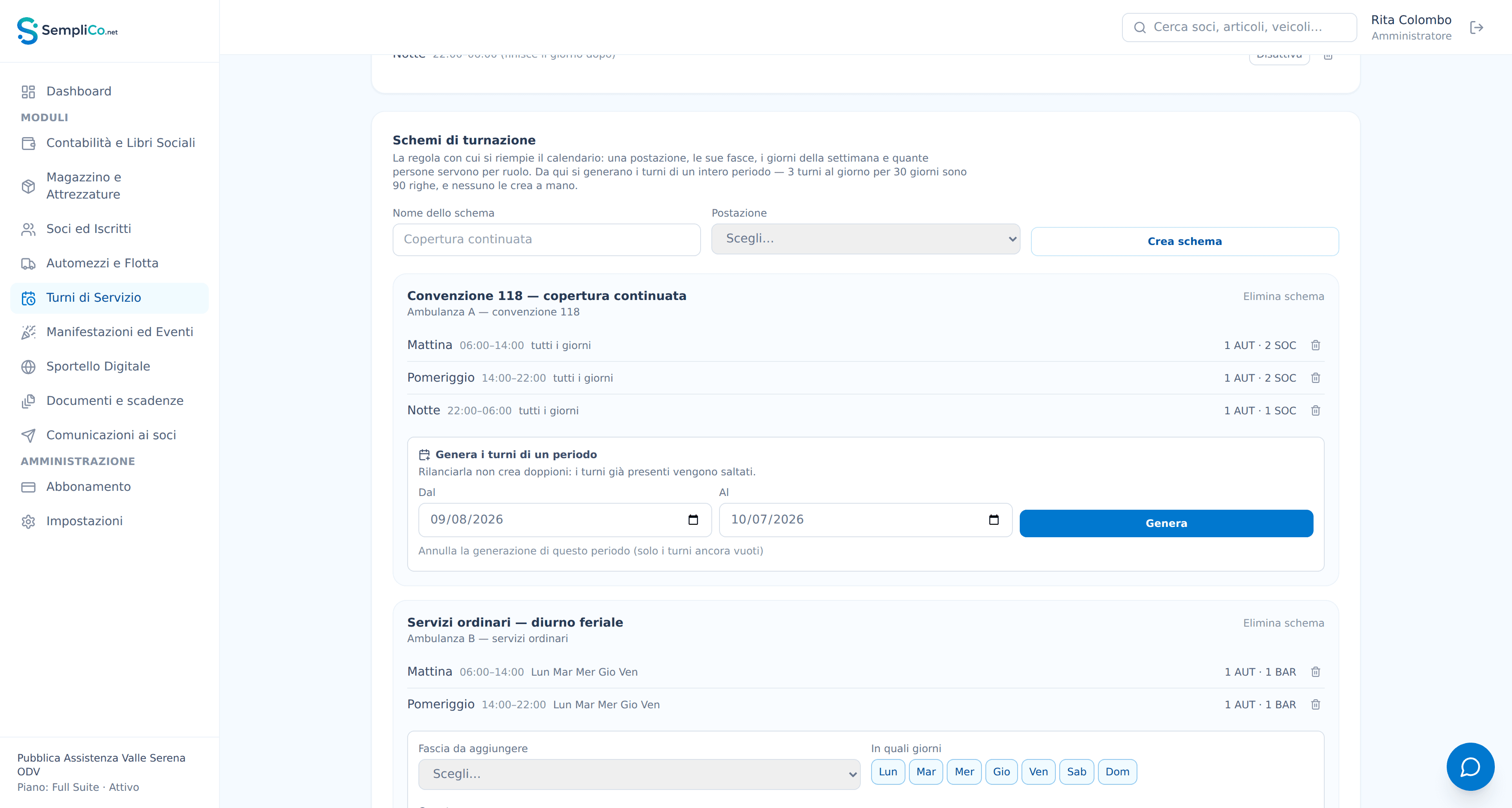
Task: Open the chat support bubble
Action: [1470, 766]
